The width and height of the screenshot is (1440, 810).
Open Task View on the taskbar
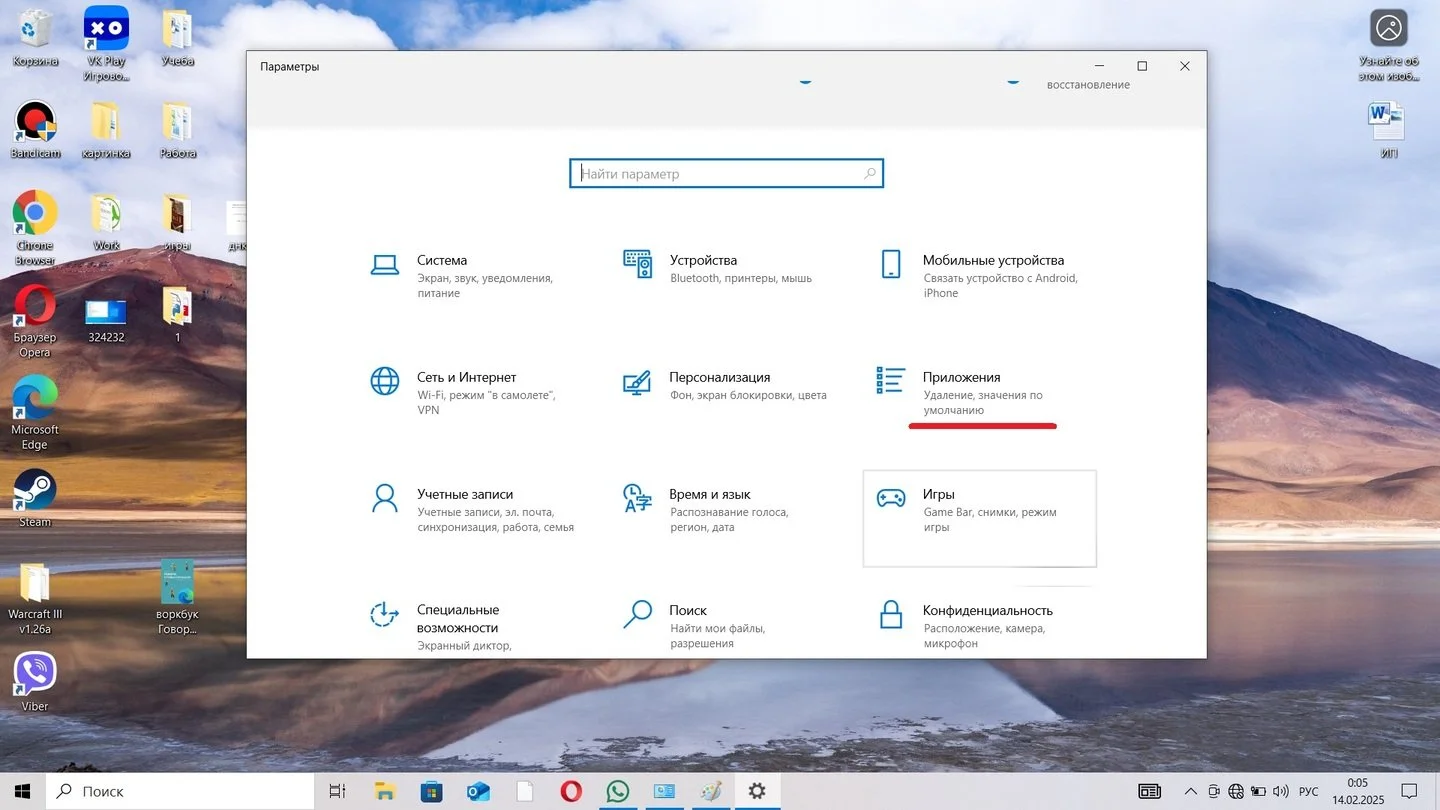pyautogui.click(x=337, y=791)
